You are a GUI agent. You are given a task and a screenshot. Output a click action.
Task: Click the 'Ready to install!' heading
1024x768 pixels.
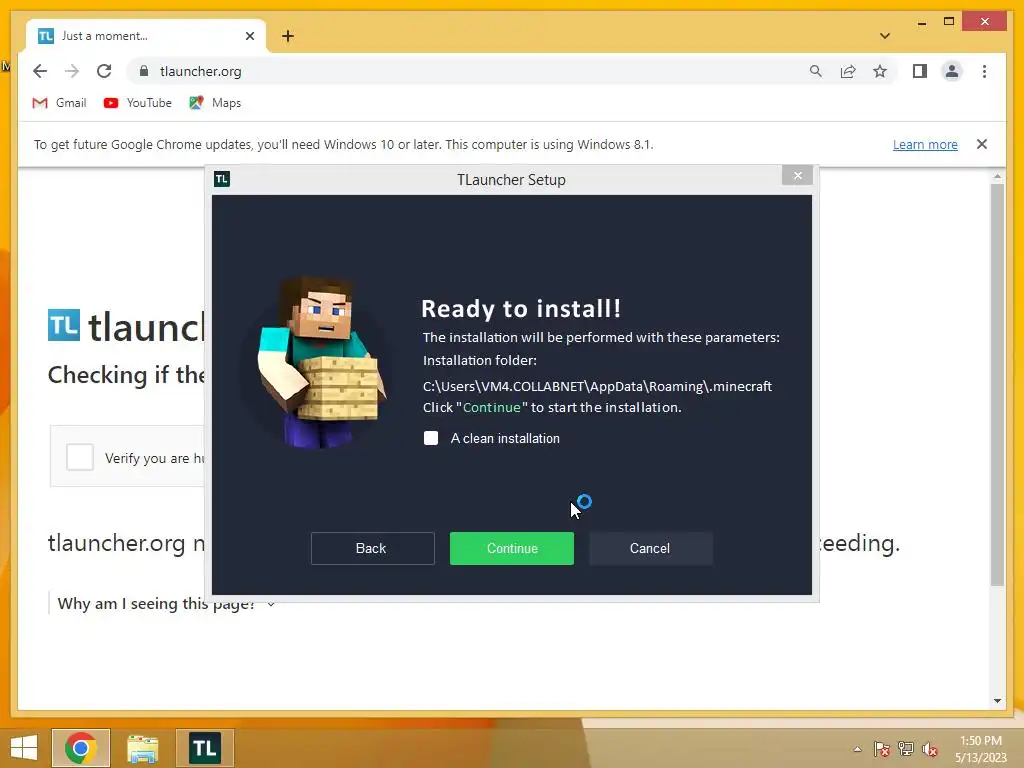[x=520, y=308]
